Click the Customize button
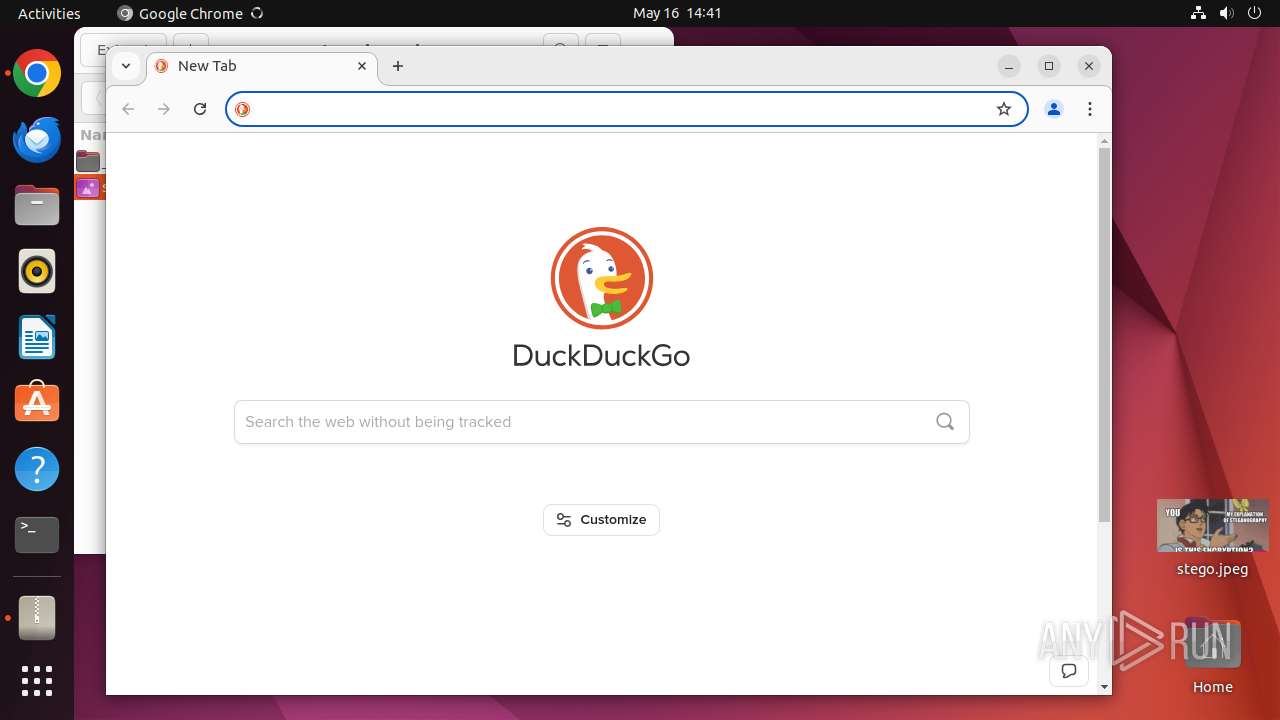This screenshot has height=720, width=1280. pyautogui.click(x=602, y=520)
